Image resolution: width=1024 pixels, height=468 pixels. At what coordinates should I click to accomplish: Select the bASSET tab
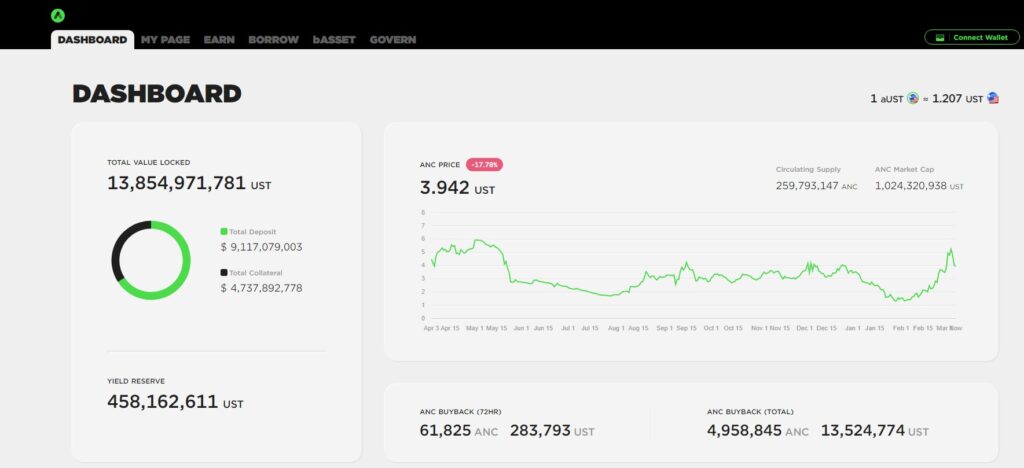point(334,40)
